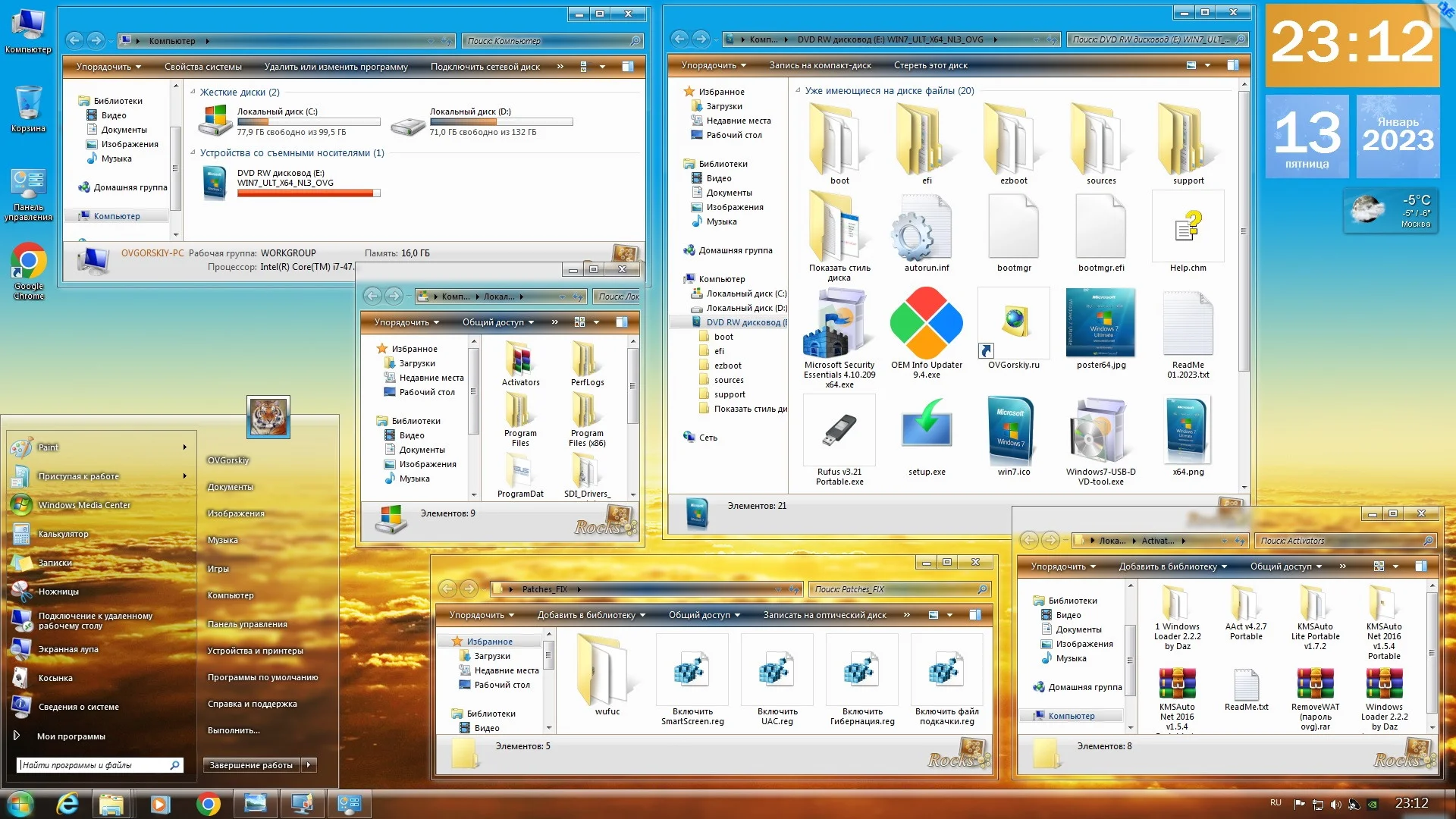Viewport: 1456px width, 819px height.
Task: Click Найти программы и файлы search field
Action: tap(93, 765)
